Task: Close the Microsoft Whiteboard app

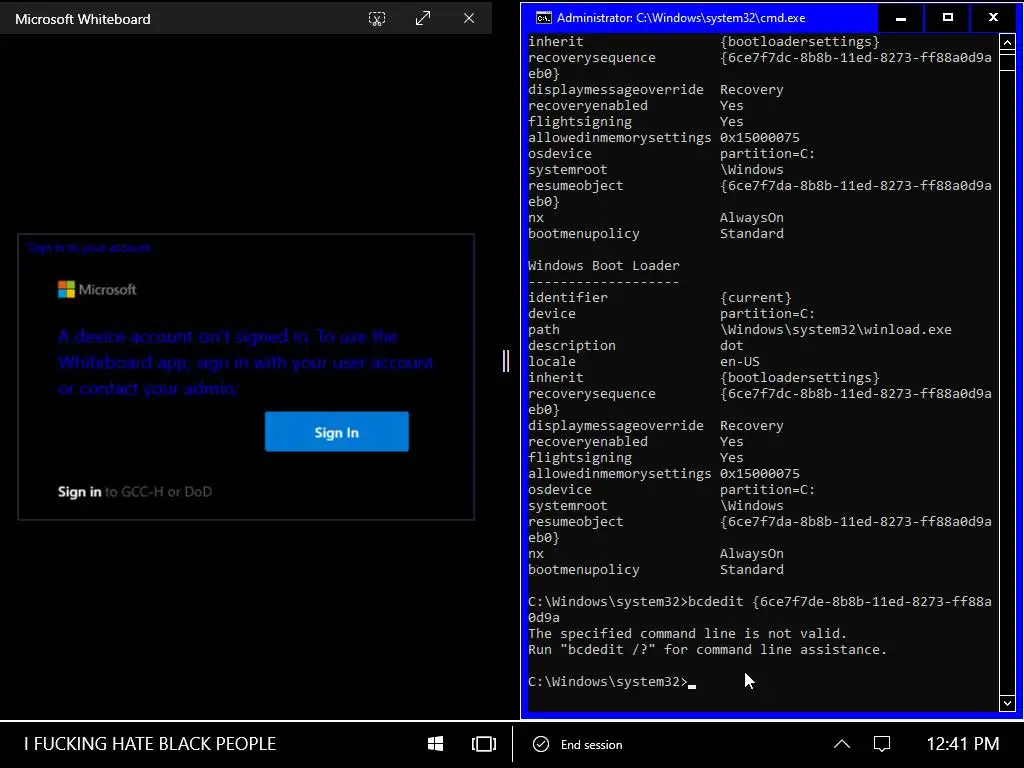Action: coord(469,18)
